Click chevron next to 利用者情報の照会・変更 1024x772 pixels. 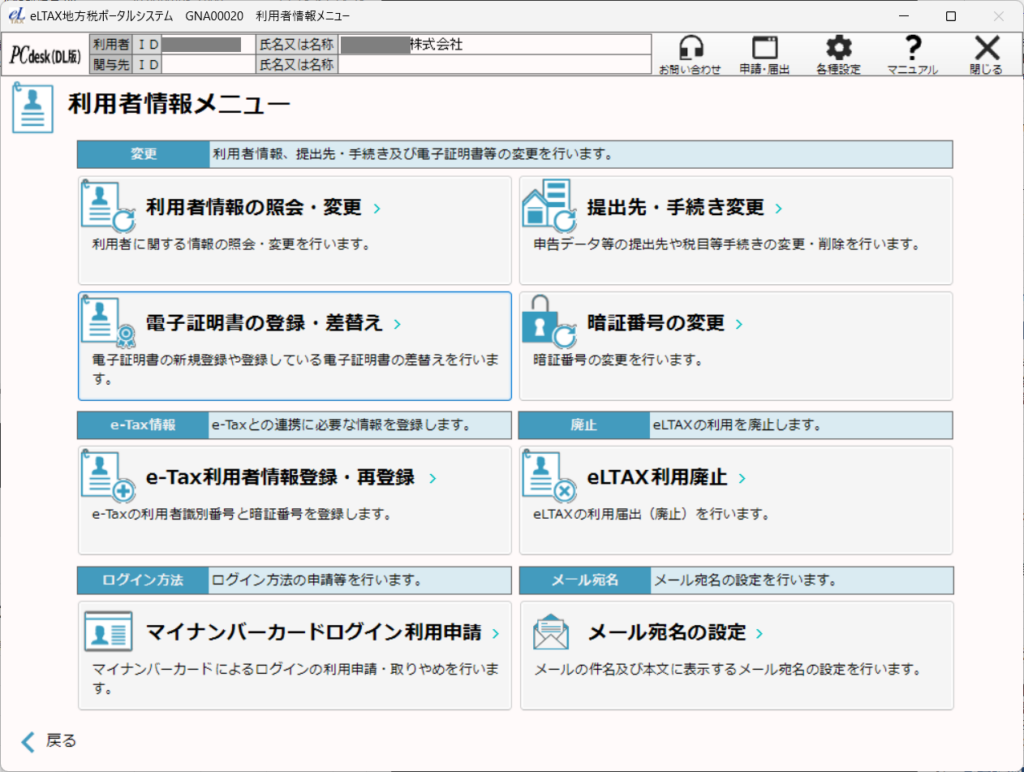coord(377,208)
